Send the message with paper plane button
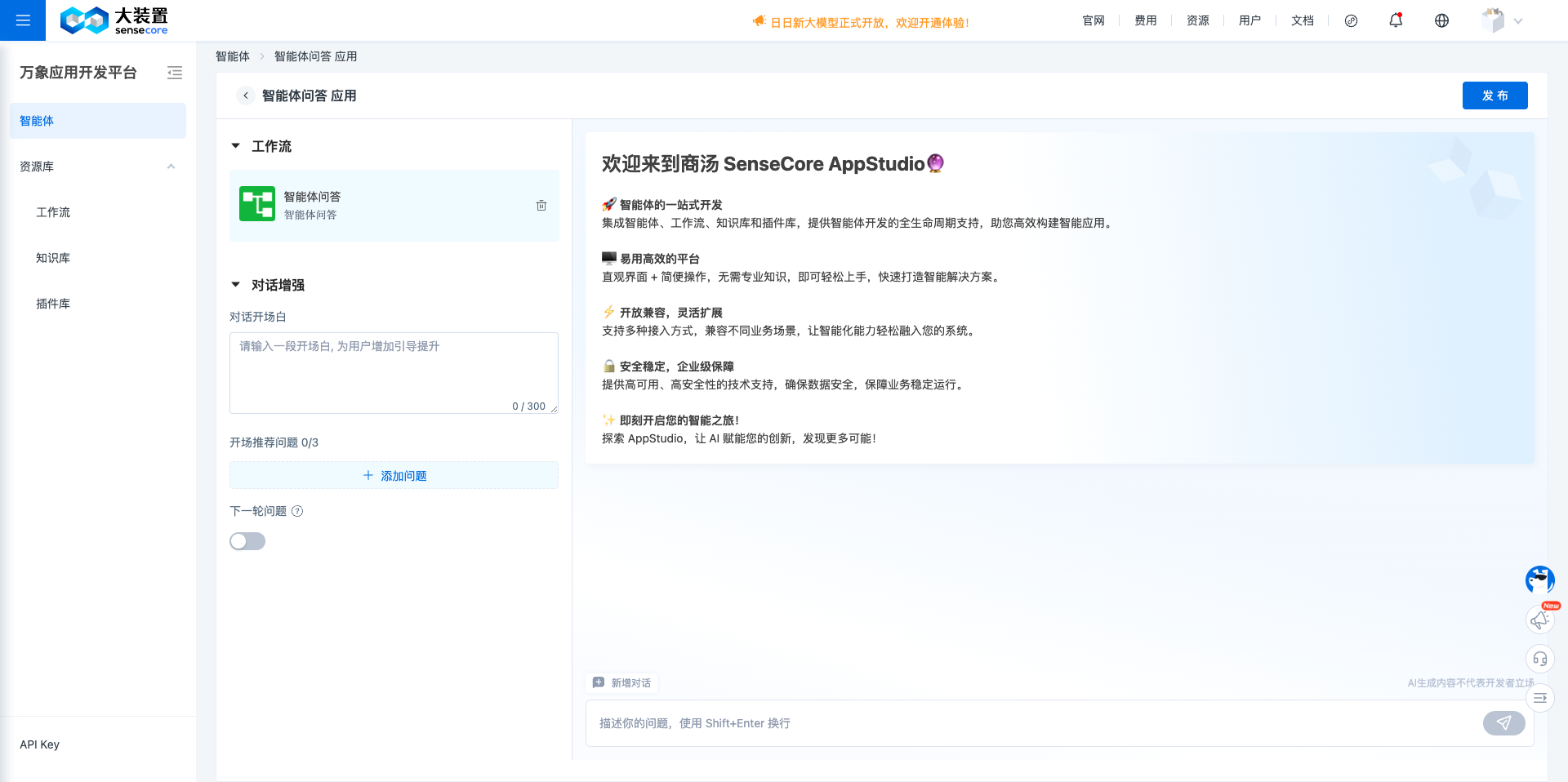This screenshot has height=782, width=1568. pyautogui.click(x=1503, y=723)
